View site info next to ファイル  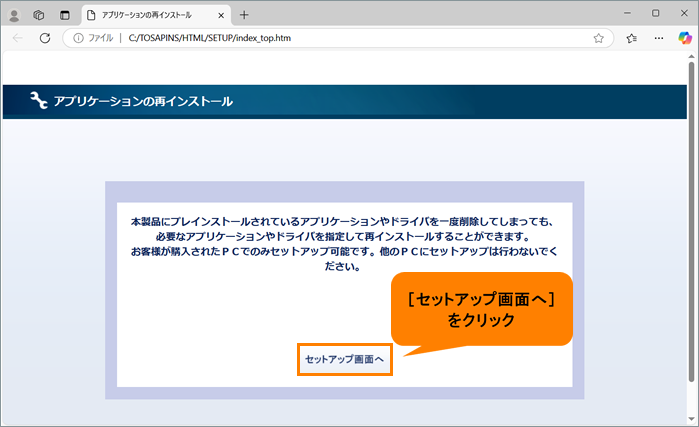78,38
